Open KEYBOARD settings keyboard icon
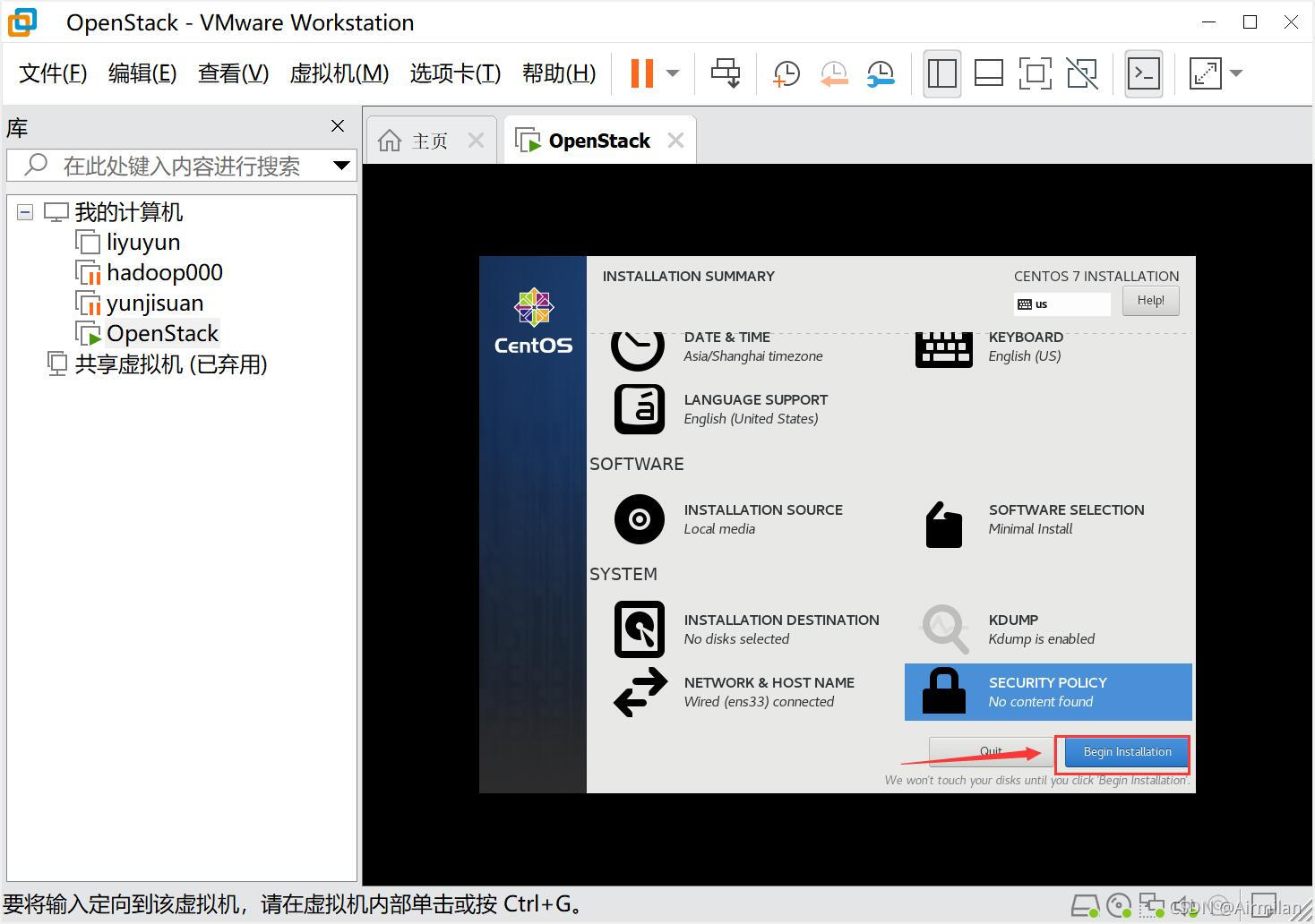The width and height of the screenshot is (1315, 924). 944,349
